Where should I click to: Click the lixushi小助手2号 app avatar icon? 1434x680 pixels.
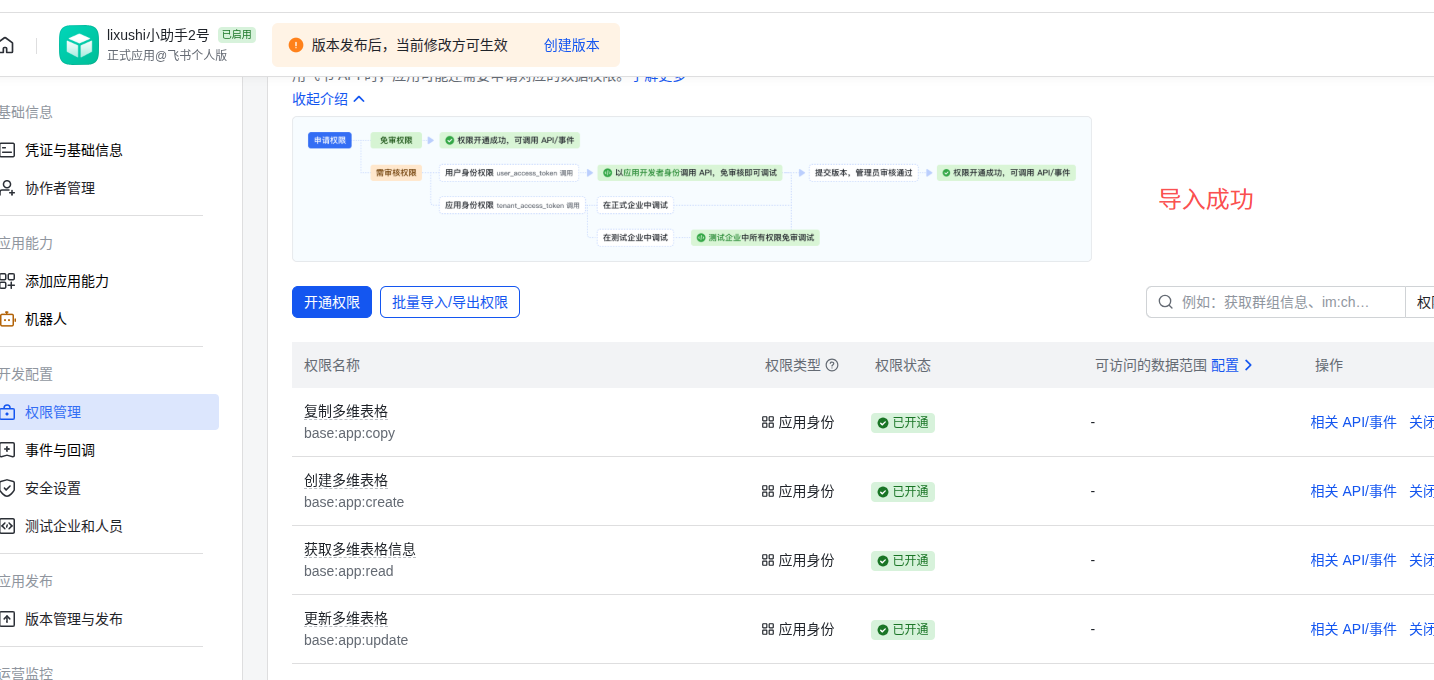coord(78,44)
